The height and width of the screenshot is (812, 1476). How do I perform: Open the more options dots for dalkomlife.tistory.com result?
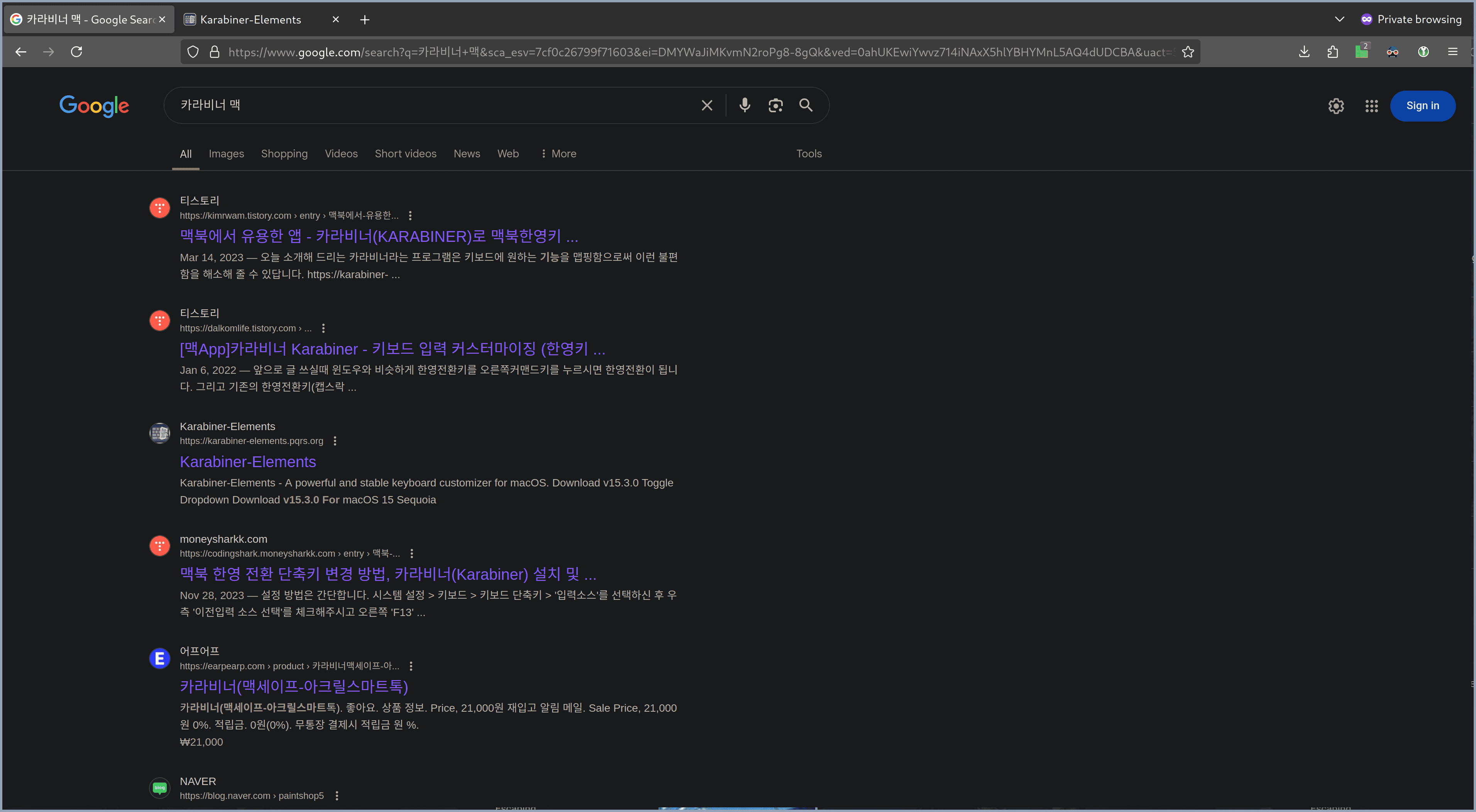(x=323, y=328)
